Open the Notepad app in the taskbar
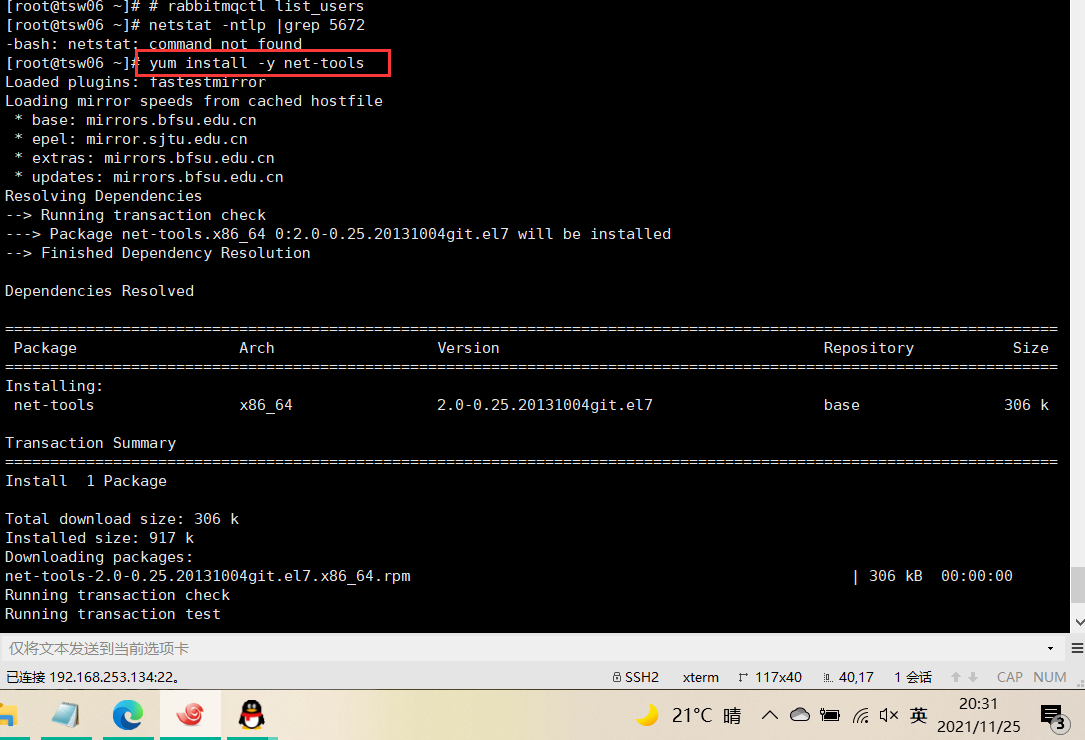The image size is (1085, 740). pos(66,714)
